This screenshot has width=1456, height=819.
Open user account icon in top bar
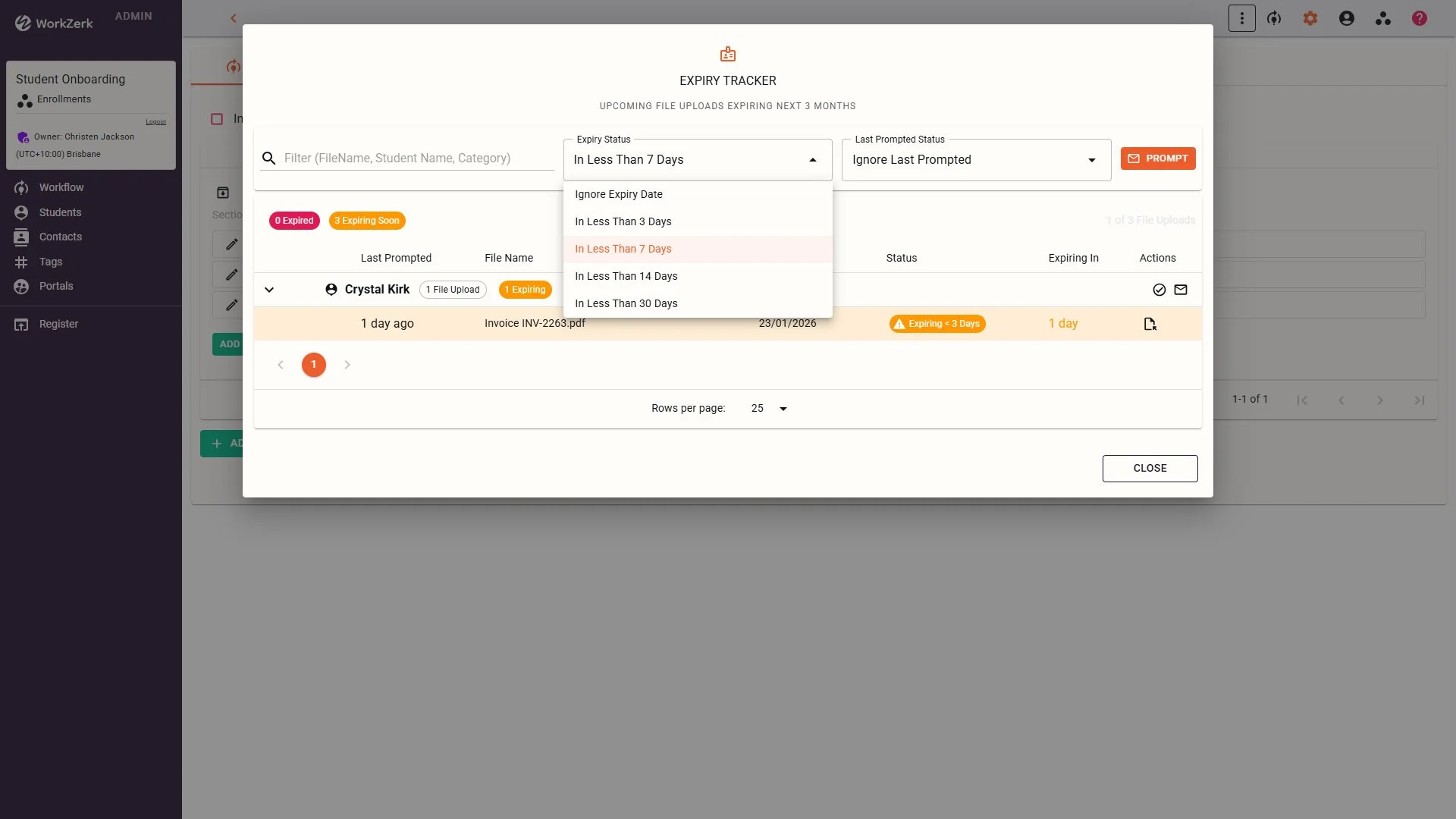click(x=1346, y=18)
